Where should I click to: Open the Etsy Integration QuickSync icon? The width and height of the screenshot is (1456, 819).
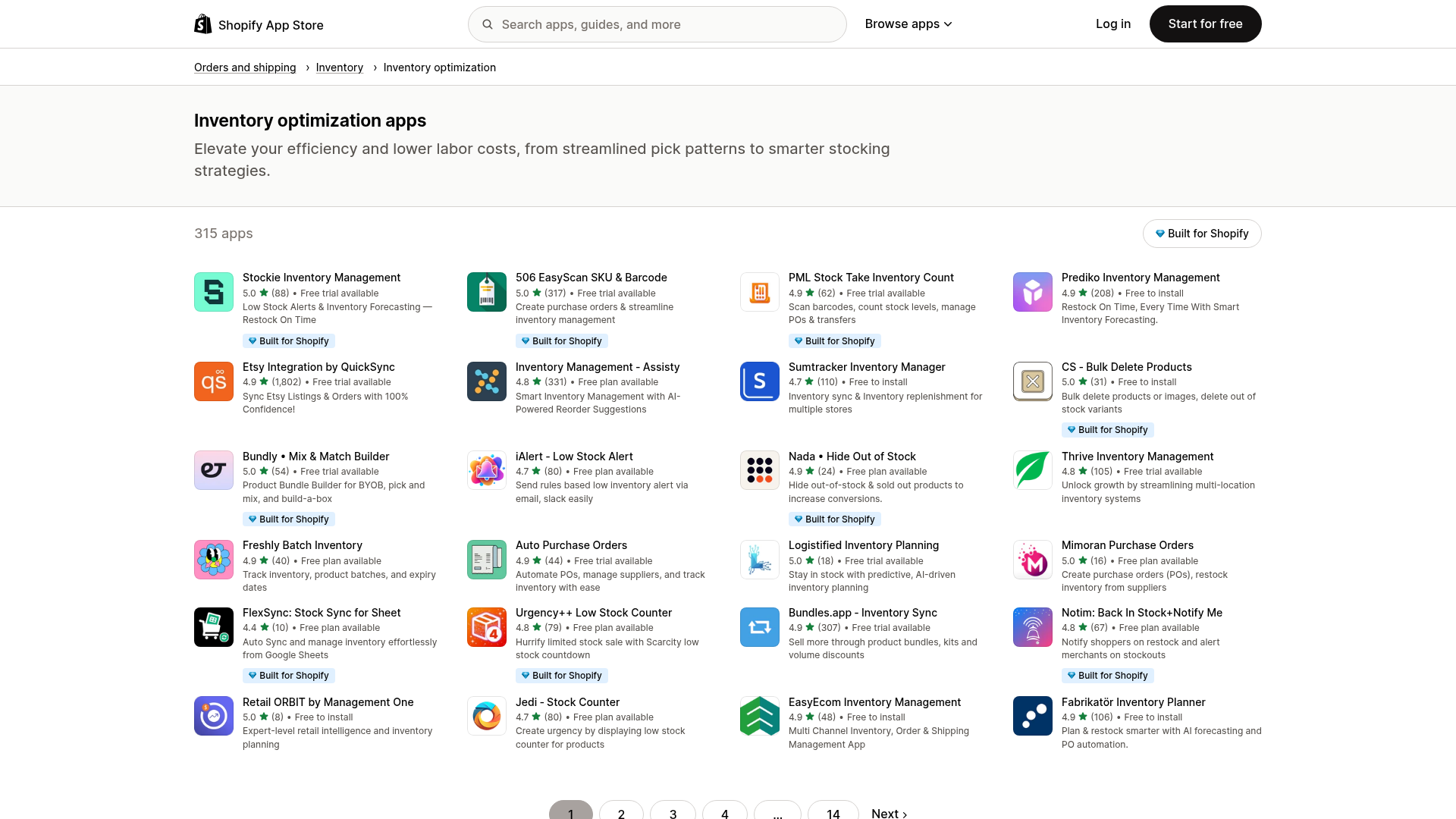[x=214, y=381]
